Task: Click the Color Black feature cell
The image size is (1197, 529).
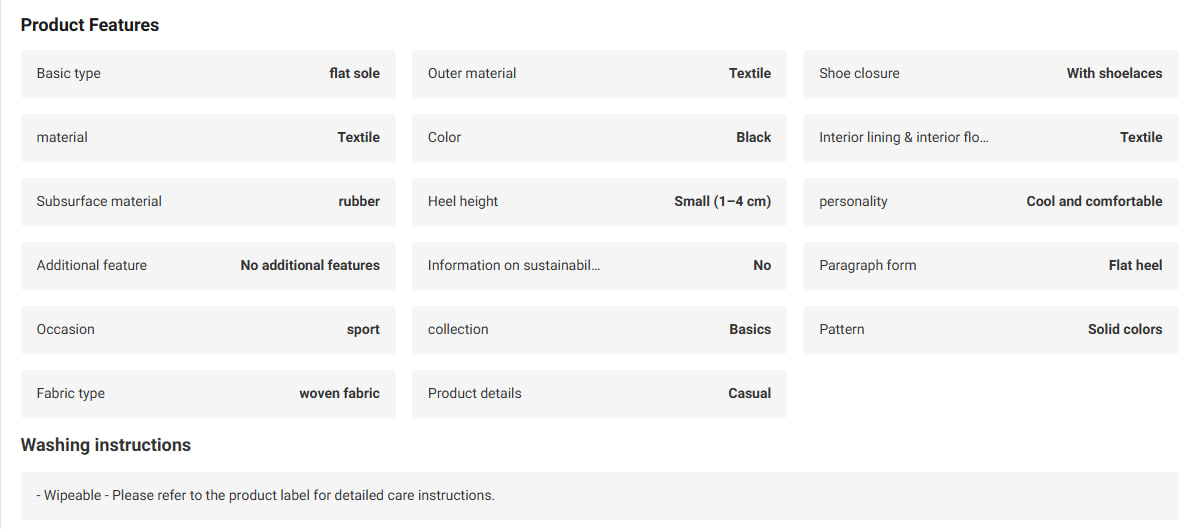Action: pos(599,137)
